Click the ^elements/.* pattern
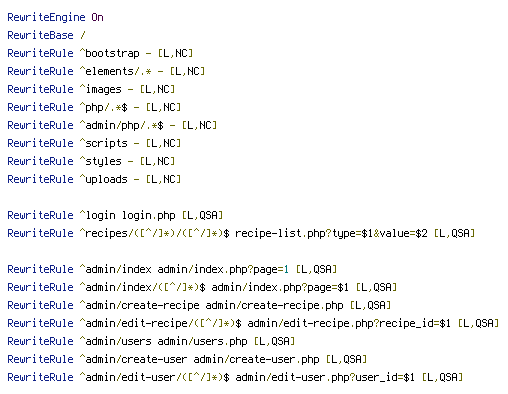Viewport: 508px width, 394px height. tap(115, 71)
